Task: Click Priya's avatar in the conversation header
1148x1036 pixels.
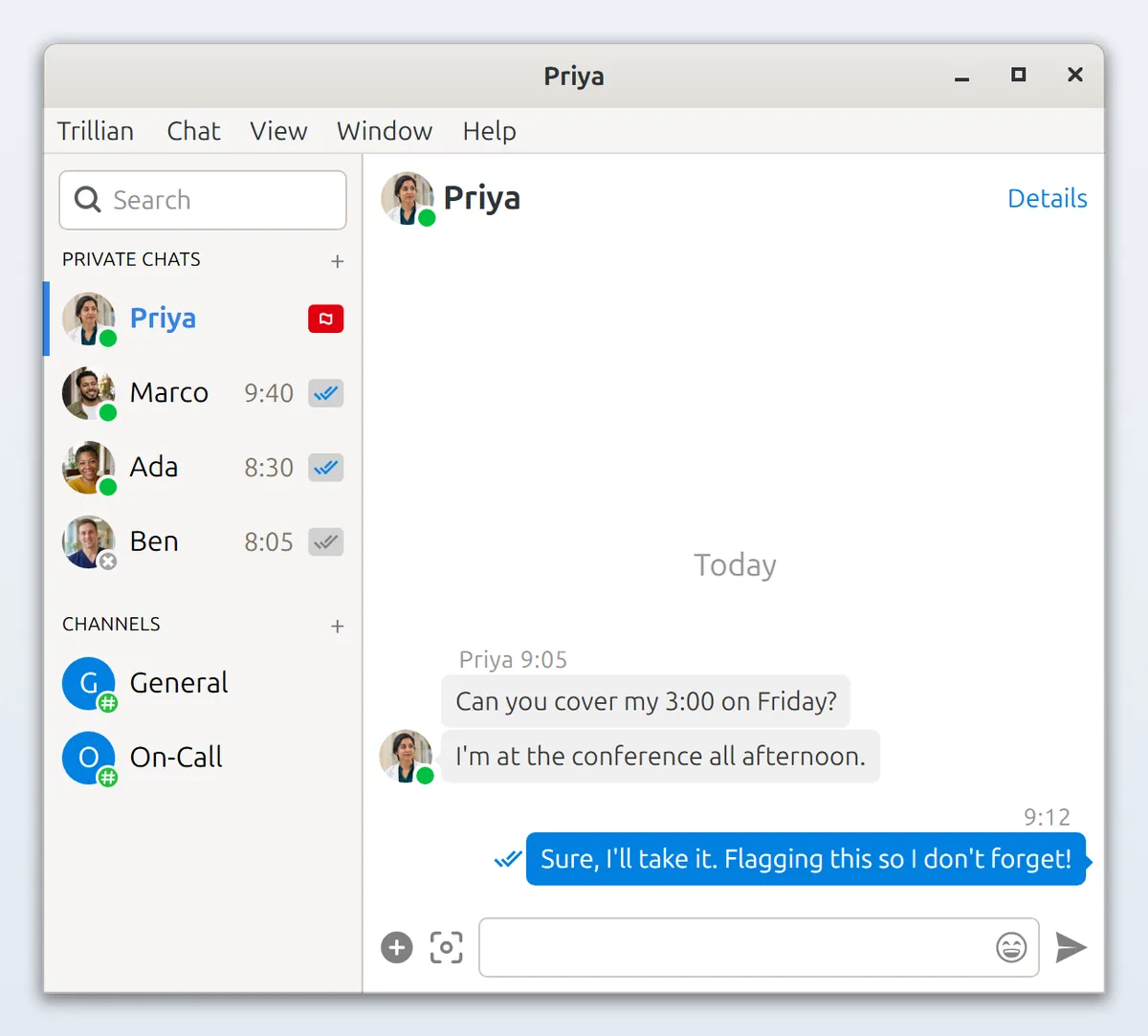Action: 408,198
